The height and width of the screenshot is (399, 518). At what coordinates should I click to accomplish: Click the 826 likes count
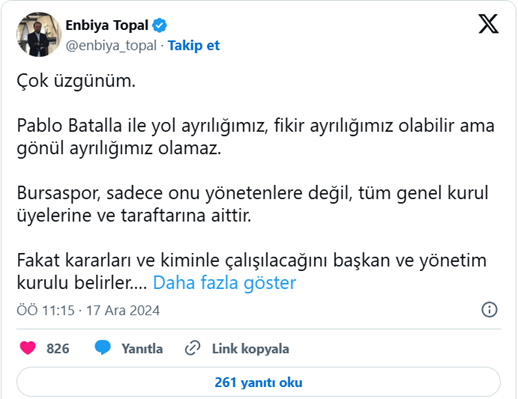click(58, 349)
